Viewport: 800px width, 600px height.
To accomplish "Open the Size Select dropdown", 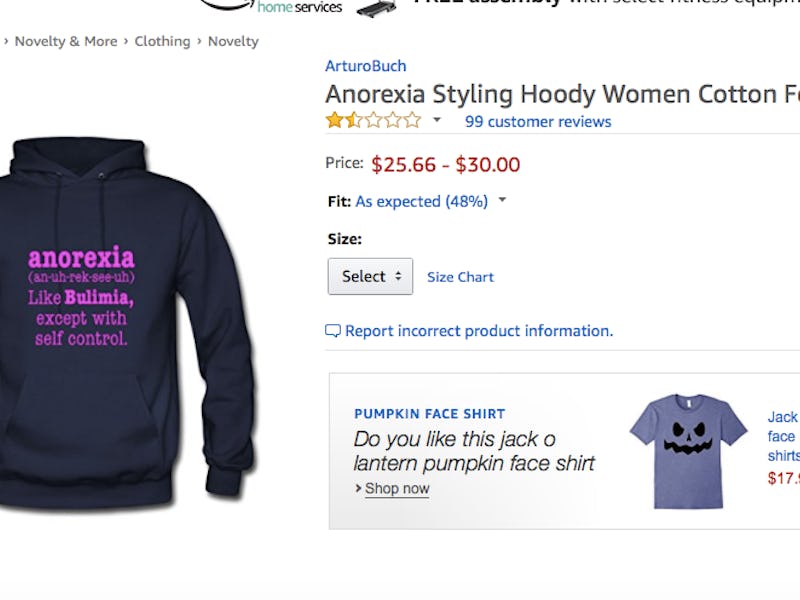I will pyautogui.click(x=370, y=276).
